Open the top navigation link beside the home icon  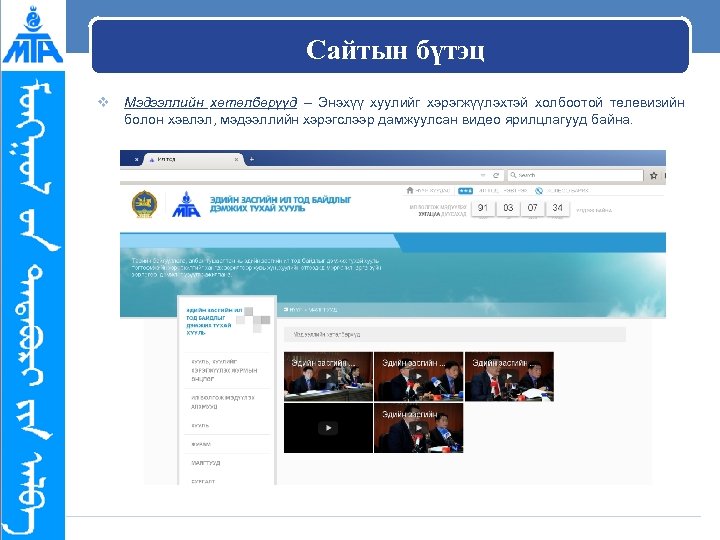click(433, 191)
